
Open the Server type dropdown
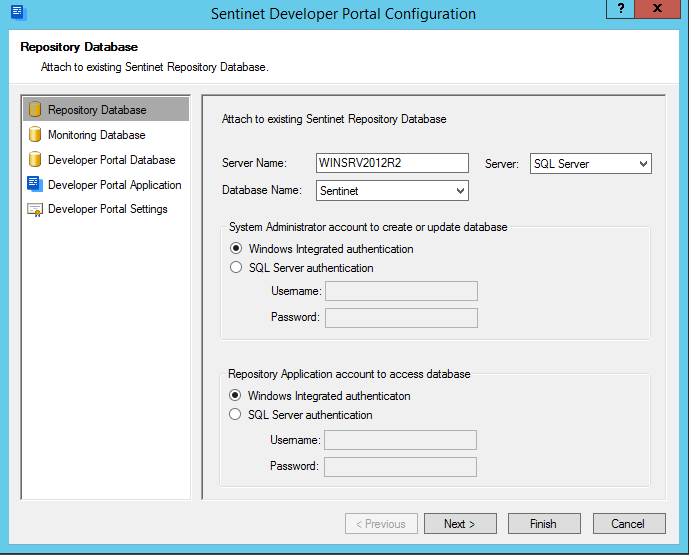[591, 163]
